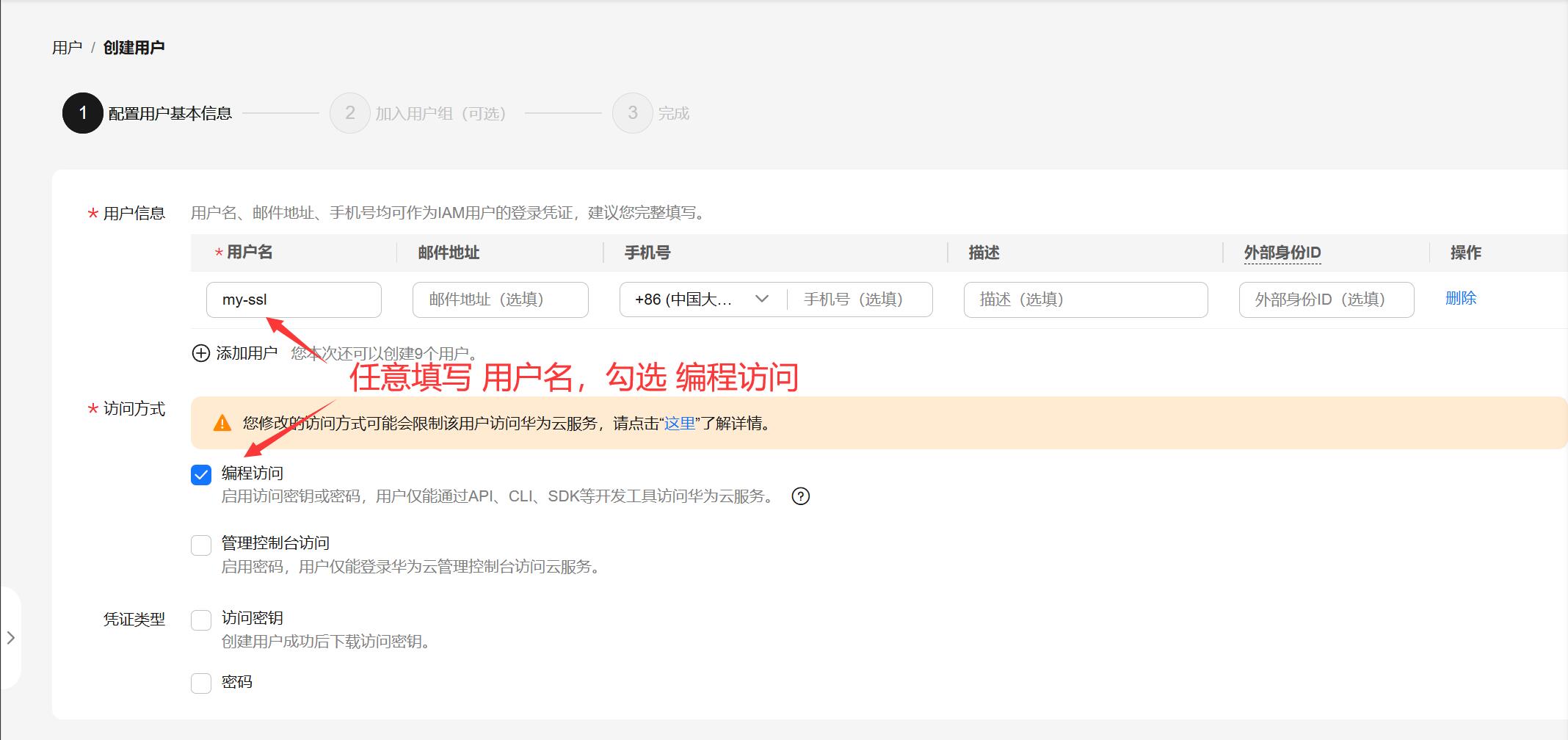
Task: Tick the 密码 credential checkbox
Action: [x=201, y=683]
